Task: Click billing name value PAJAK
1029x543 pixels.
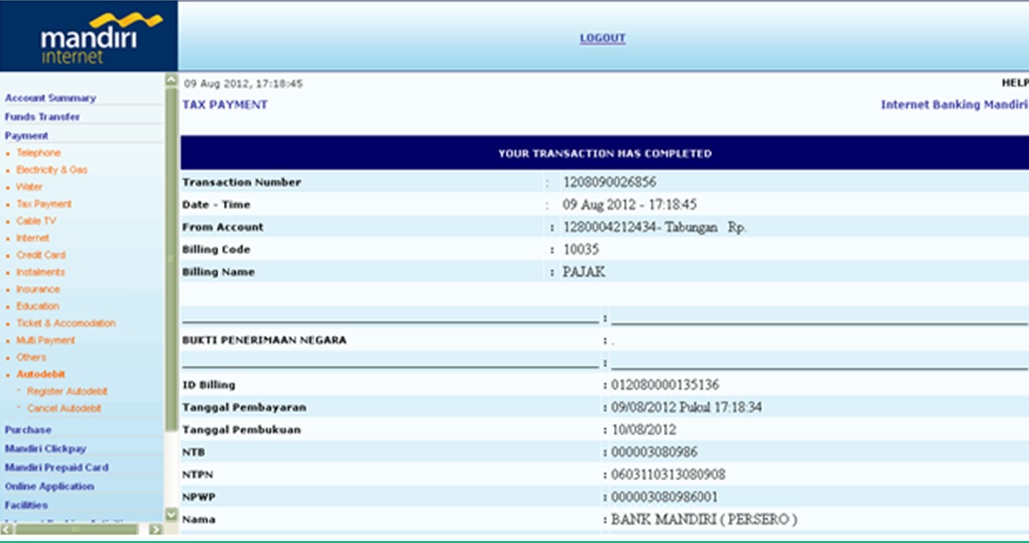Action: pos(583,272)
